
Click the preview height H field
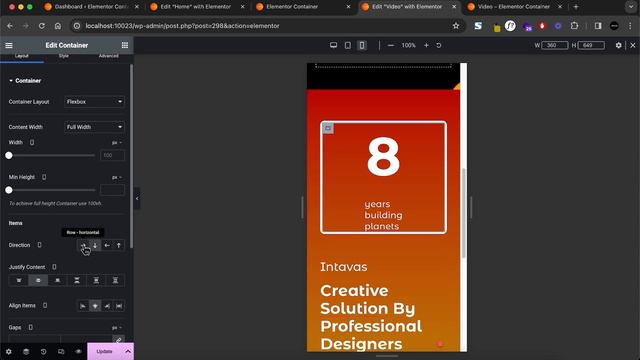pyautogui.click(x=591, y=45)
